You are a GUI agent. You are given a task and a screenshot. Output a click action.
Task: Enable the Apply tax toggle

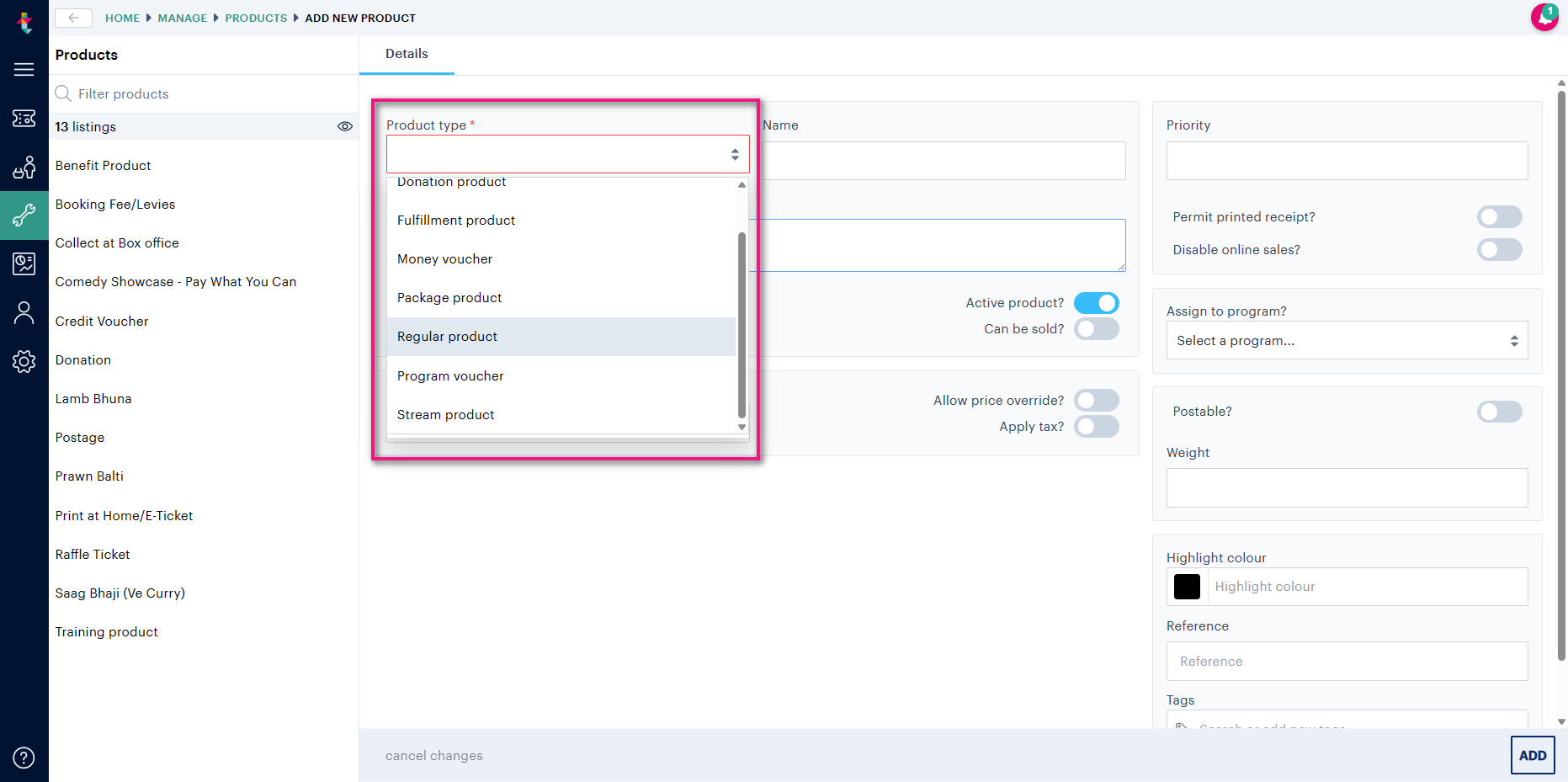click(x=1096, y=427)
